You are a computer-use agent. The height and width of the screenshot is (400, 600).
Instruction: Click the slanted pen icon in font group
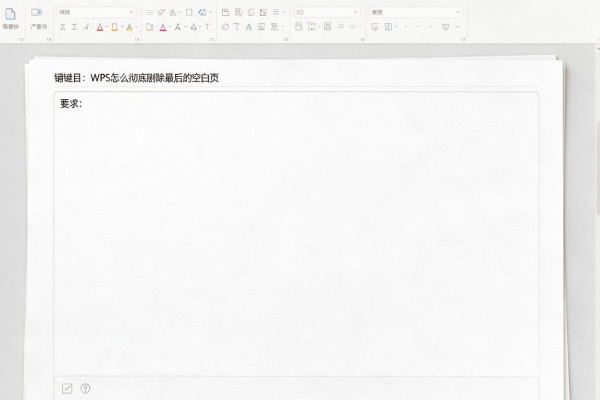pos(87,27)
